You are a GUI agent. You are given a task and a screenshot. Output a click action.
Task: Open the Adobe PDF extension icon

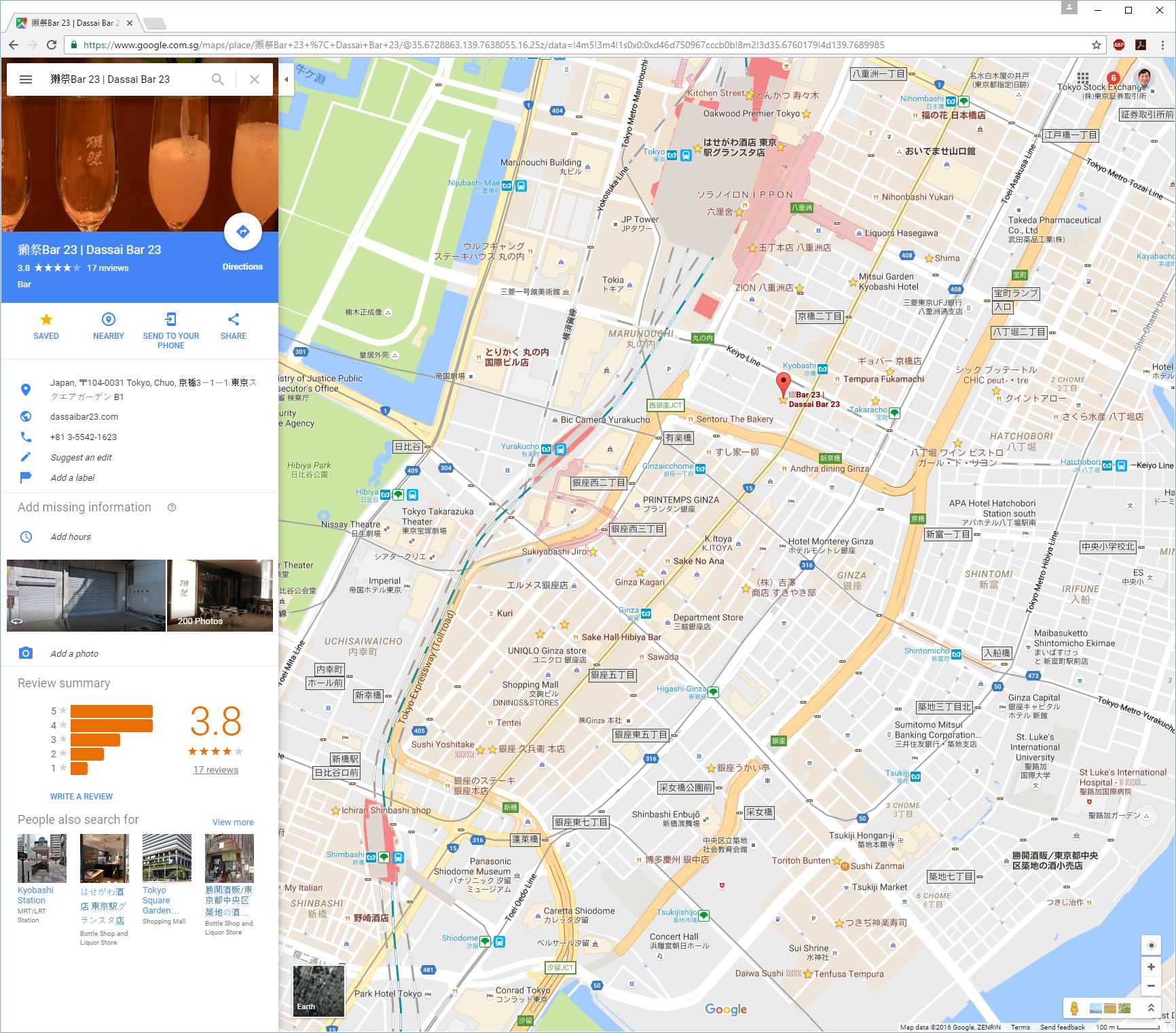(1141, 45)
